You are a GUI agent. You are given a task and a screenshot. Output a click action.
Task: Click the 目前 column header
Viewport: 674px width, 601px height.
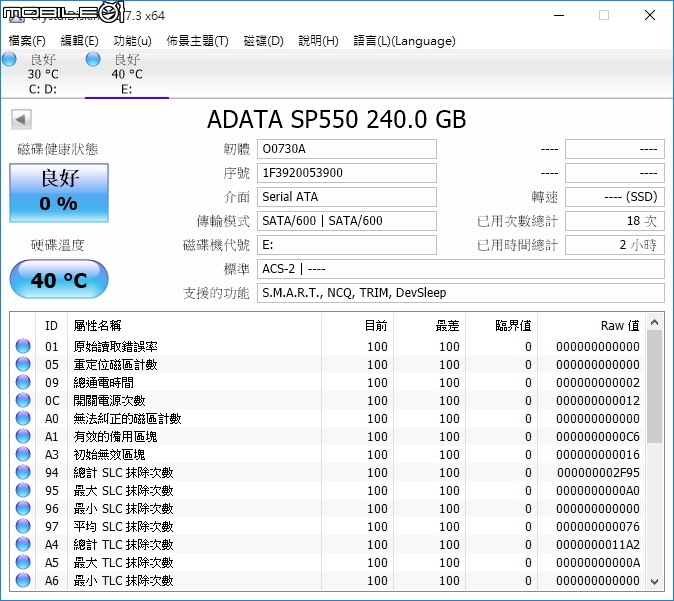coord(357,325)
